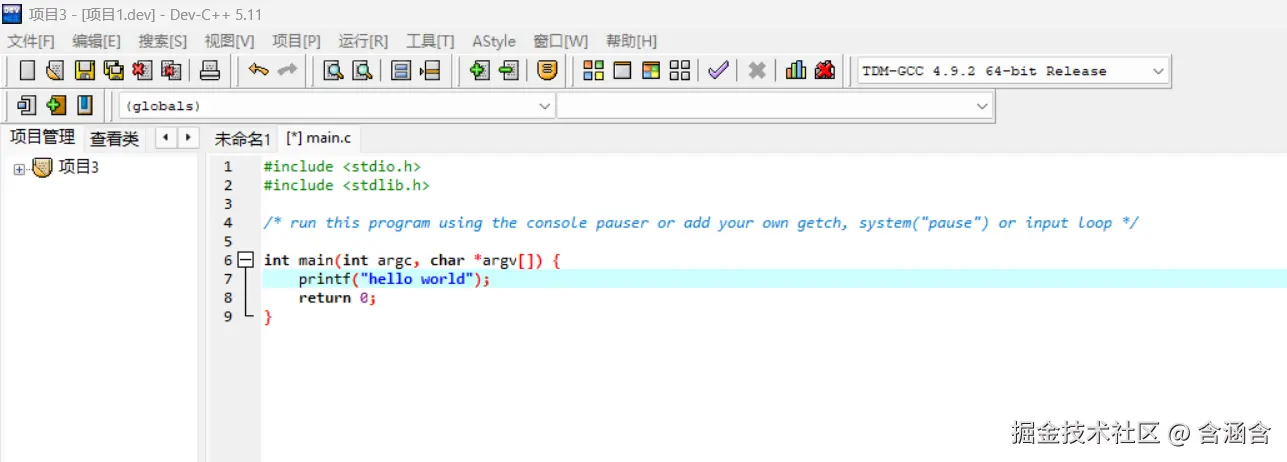Open the 运行[R] menu
This screenshot has height=462, width=1287.
click(363, 41)
